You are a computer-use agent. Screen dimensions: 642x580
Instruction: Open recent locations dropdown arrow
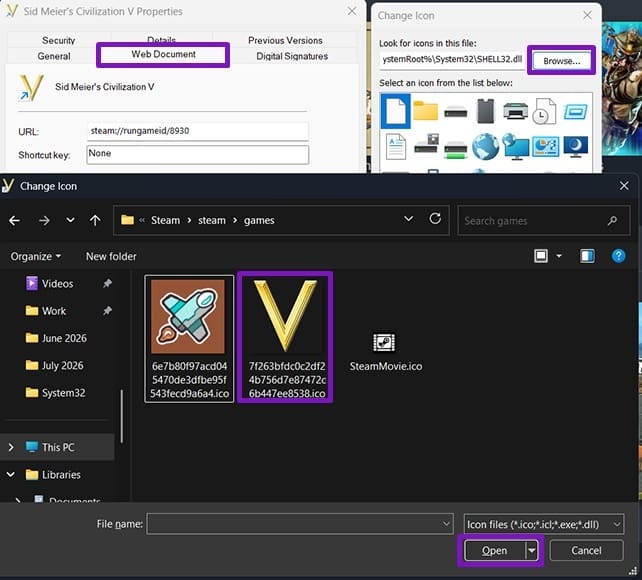pos(70,220)
